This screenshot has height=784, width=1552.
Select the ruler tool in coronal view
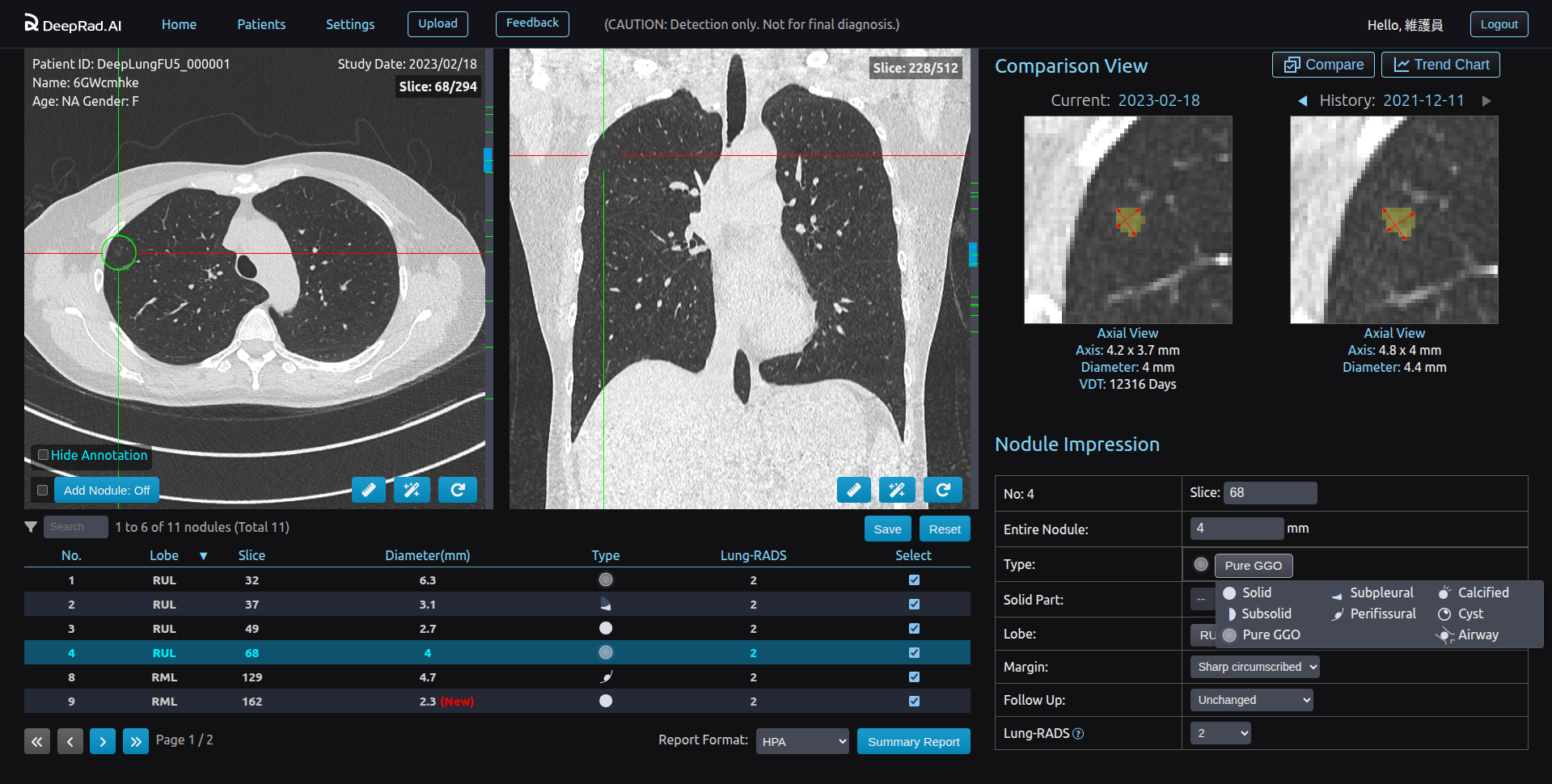[x=853, y=490]
